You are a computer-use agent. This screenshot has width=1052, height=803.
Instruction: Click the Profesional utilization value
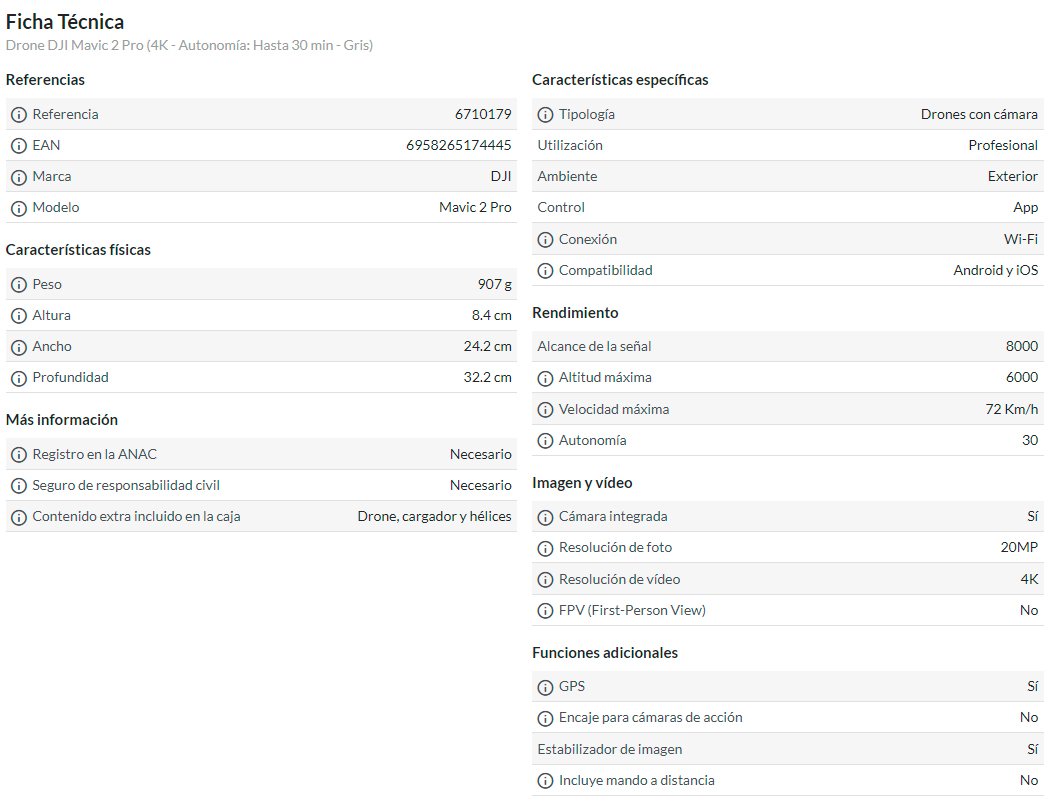click(x=1003, y=145)
